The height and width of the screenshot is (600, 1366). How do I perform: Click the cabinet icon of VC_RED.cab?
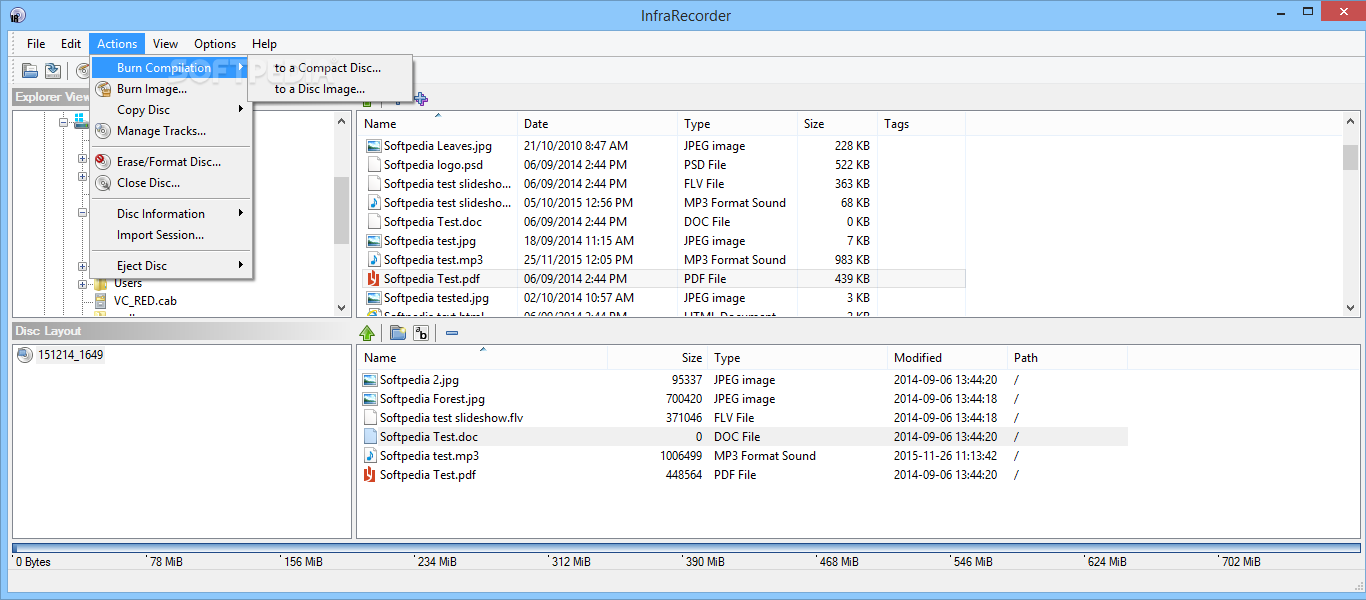point(102,300)
